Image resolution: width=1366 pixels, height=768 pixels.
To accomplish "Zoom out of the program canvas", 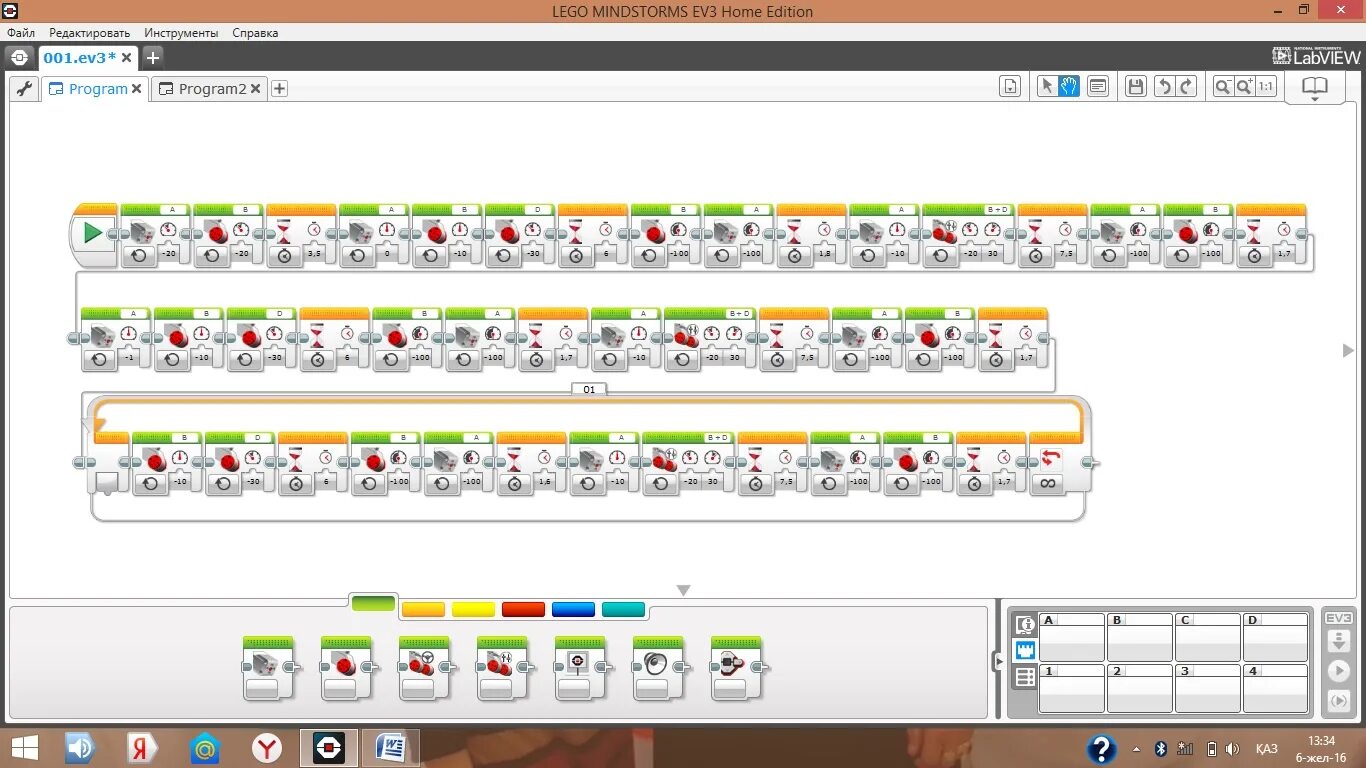I will 1222,87.
